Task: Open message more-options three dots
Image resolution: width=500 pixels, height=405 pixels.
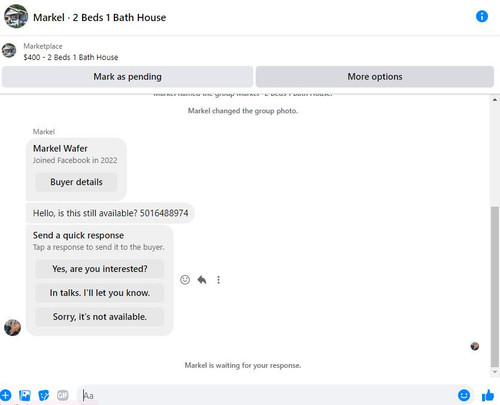Action: 219,280
